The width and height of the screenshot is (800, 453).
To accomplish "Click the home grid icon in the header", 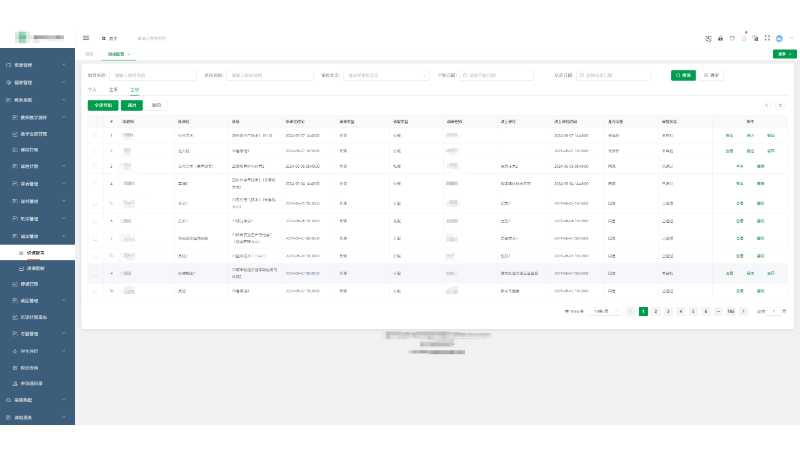I will click(104, 38).
